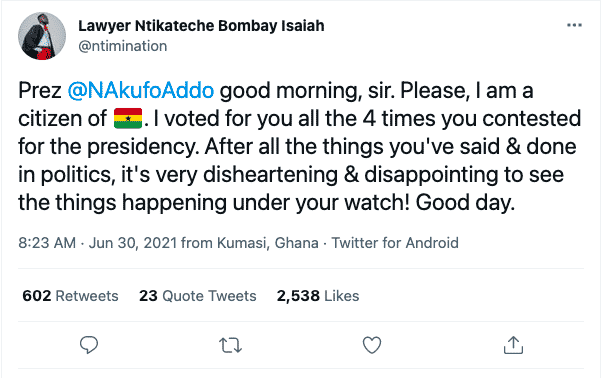The width and height of the screenshot is (602, 378).
Task: Click the @ntimination handle
Action: tap(123, 46)
